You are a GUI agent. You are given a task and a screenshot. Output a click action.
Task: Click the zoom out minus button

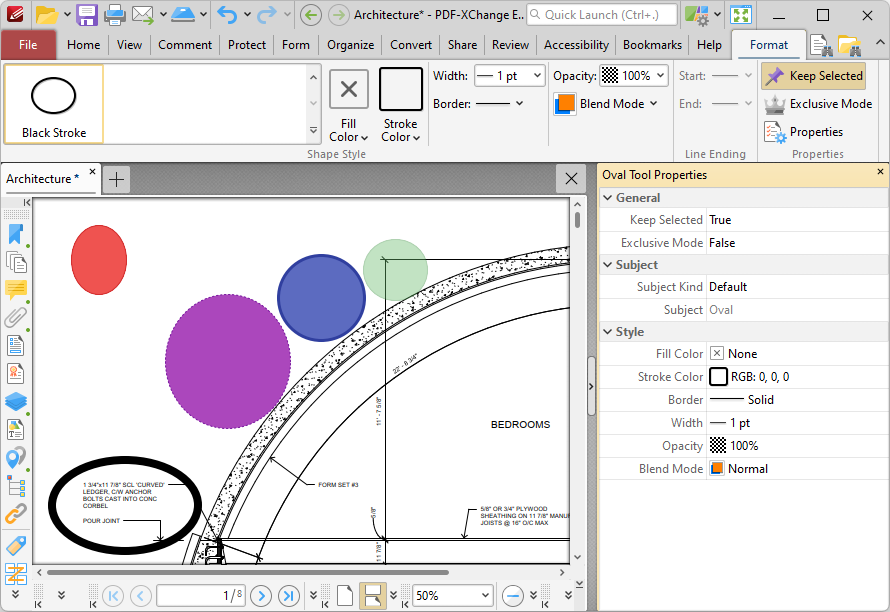(x=513, y=596)
